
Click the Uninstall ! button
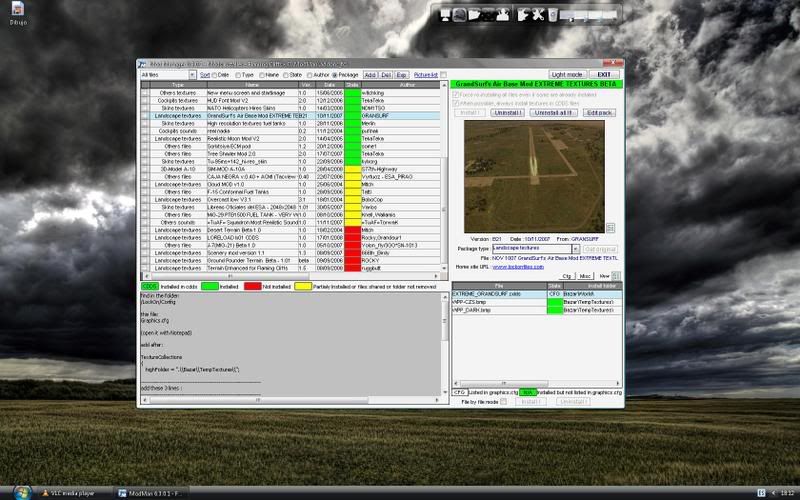[x=507, y=113]
